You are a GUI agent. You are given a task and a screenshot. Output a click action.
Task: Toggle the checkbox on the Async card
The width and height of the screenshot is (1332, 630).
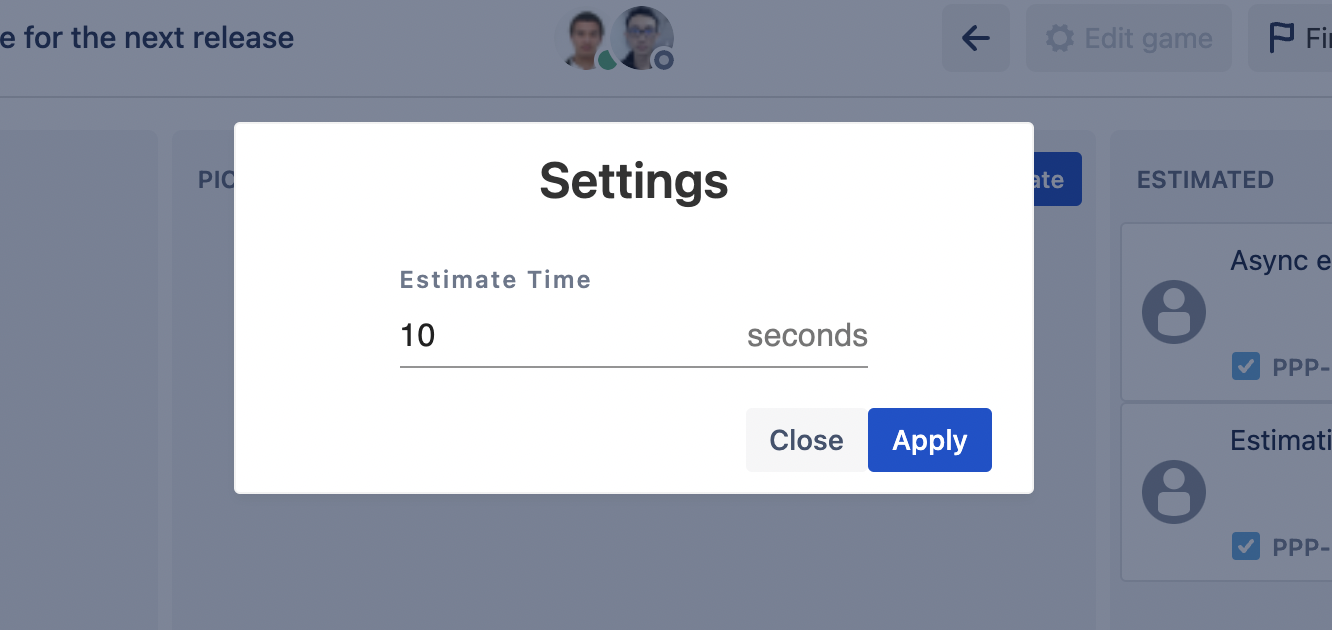[1245, 366]
